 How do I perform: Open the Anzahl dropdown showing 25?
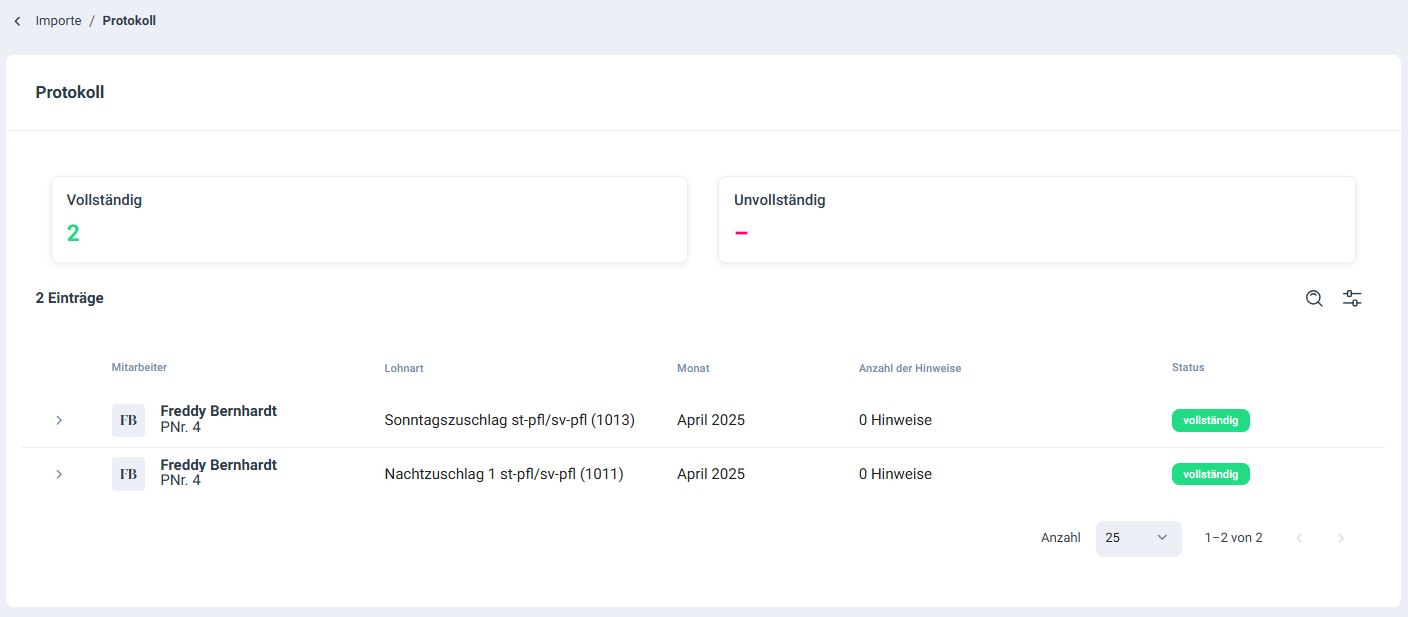1138,538
